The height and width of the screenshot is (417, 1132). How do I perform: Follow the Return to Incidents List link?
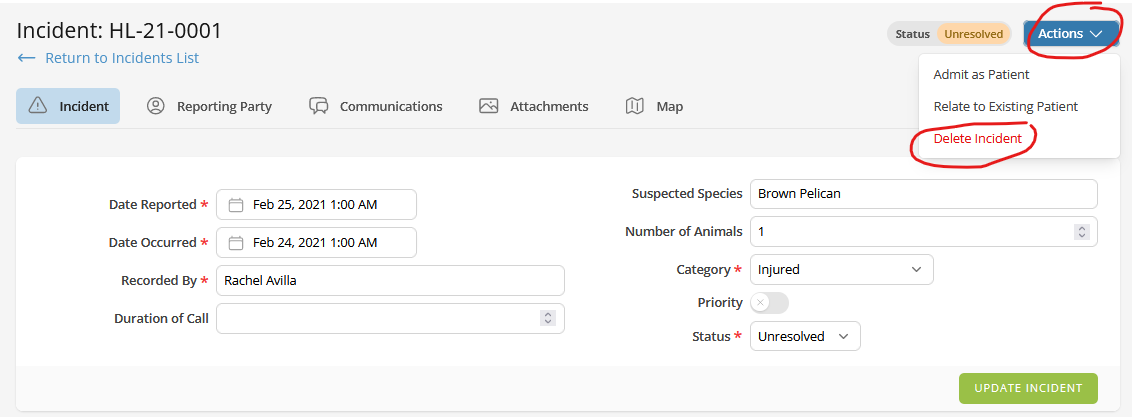click(122, 58)
